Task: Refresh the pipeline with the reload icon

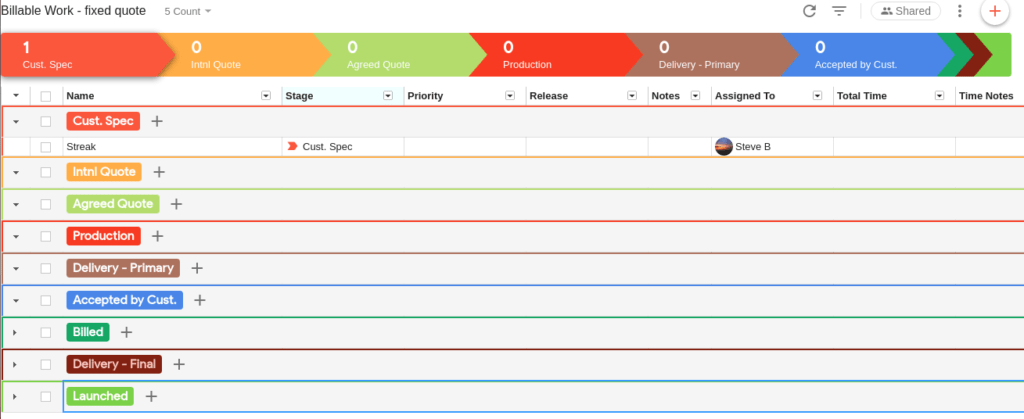Action: (809, 11)
